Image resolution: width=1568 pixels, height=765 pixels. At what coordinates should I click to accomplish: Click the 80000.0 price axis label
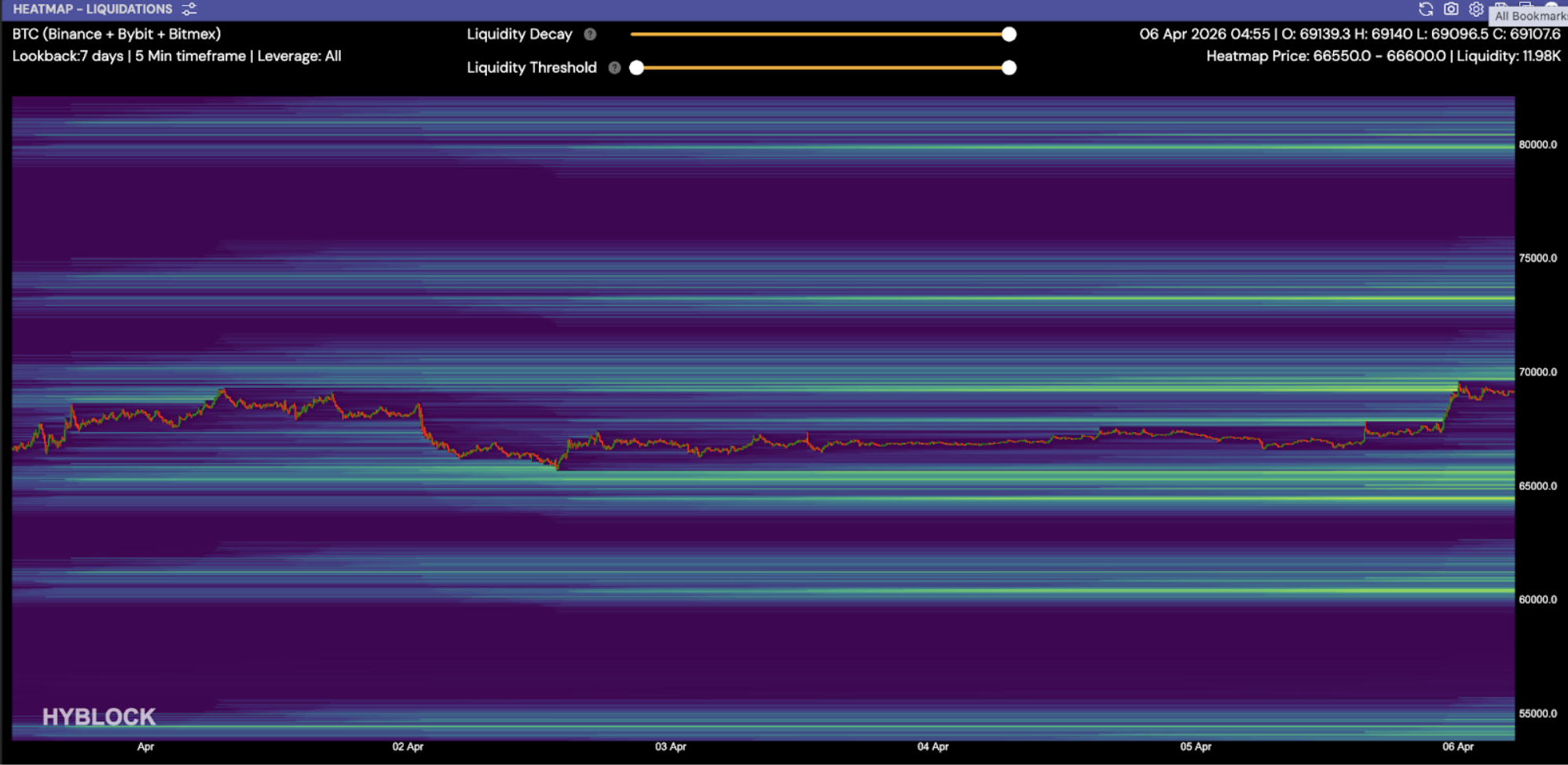coord(1537,145)
